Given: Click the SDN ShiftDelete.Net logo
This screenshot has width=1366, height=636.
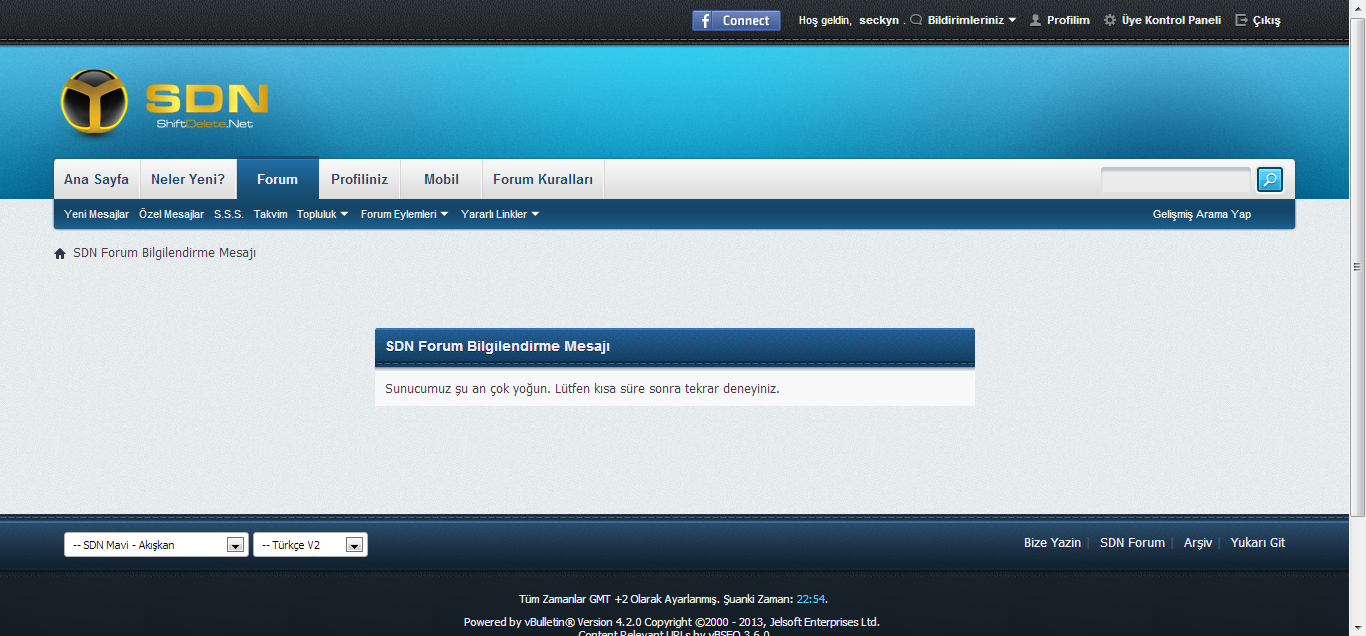Looking at the screenshot, I should point(164,102).
